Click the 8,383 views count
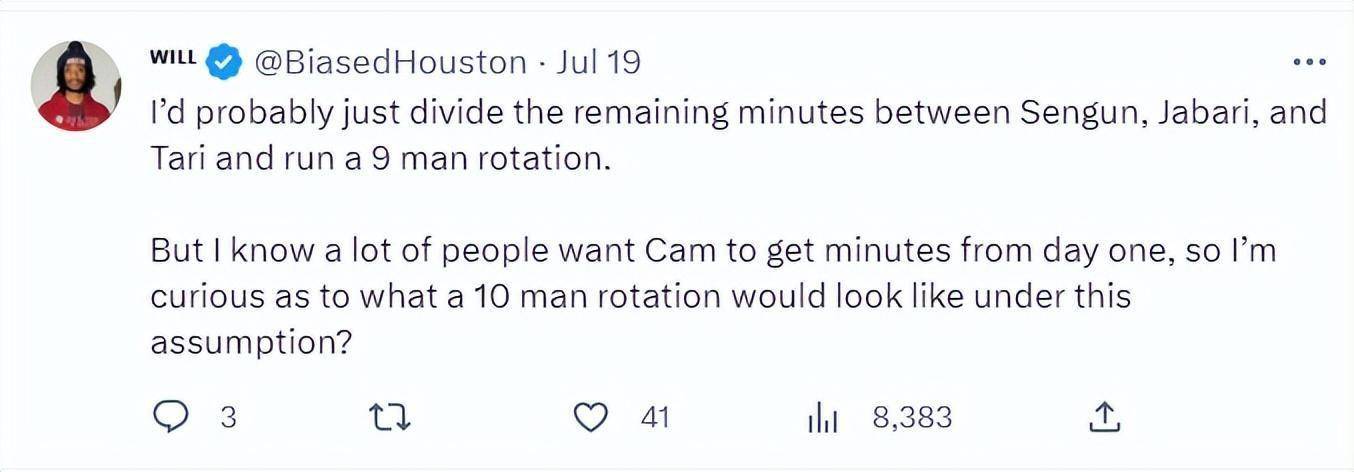 tap(912, 417)
